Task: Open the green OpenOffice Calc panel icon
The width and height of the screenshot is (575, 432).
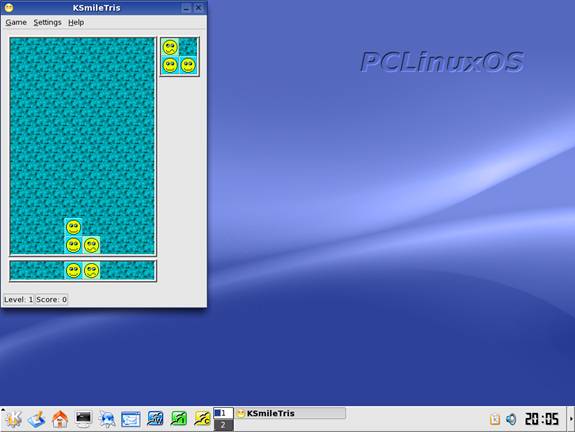Action: (x=179, y=419)
